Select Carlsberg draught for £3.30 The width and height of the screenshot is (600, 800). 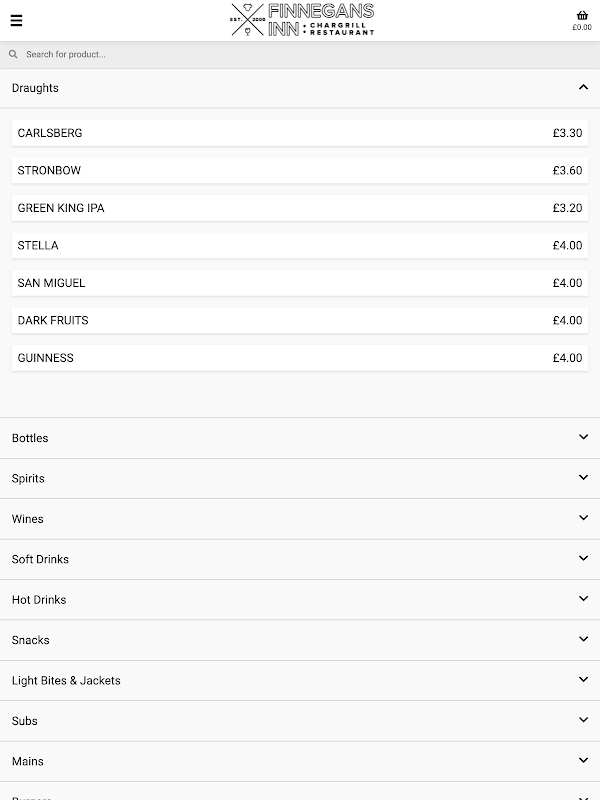click(300, 133)
